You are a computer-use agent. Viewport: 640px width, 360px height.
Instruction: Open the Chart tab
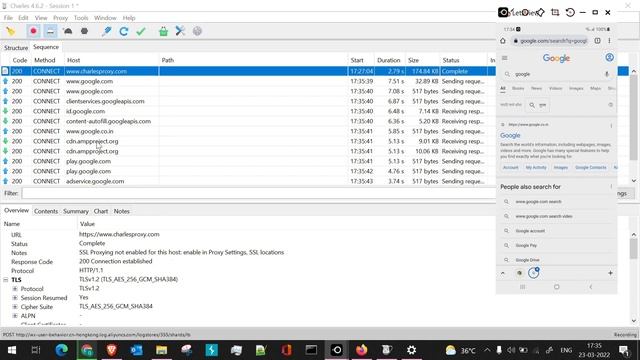101,211
